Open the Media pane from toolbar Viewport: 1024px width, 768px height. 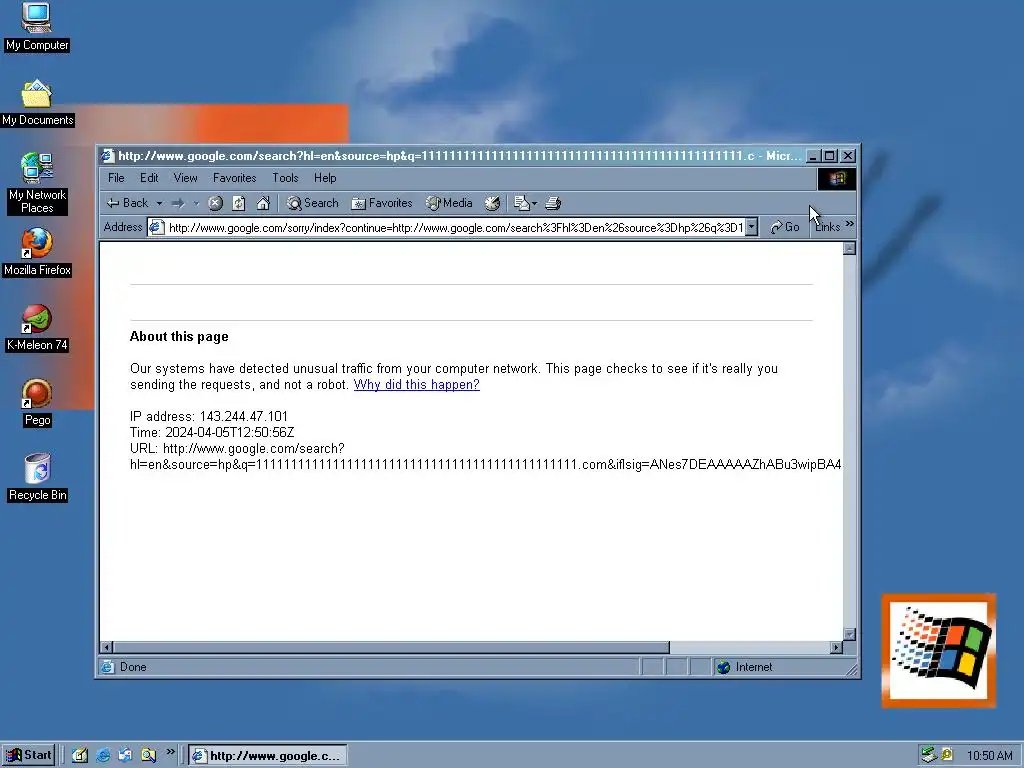pyautogui.click(x=449, y=203)
